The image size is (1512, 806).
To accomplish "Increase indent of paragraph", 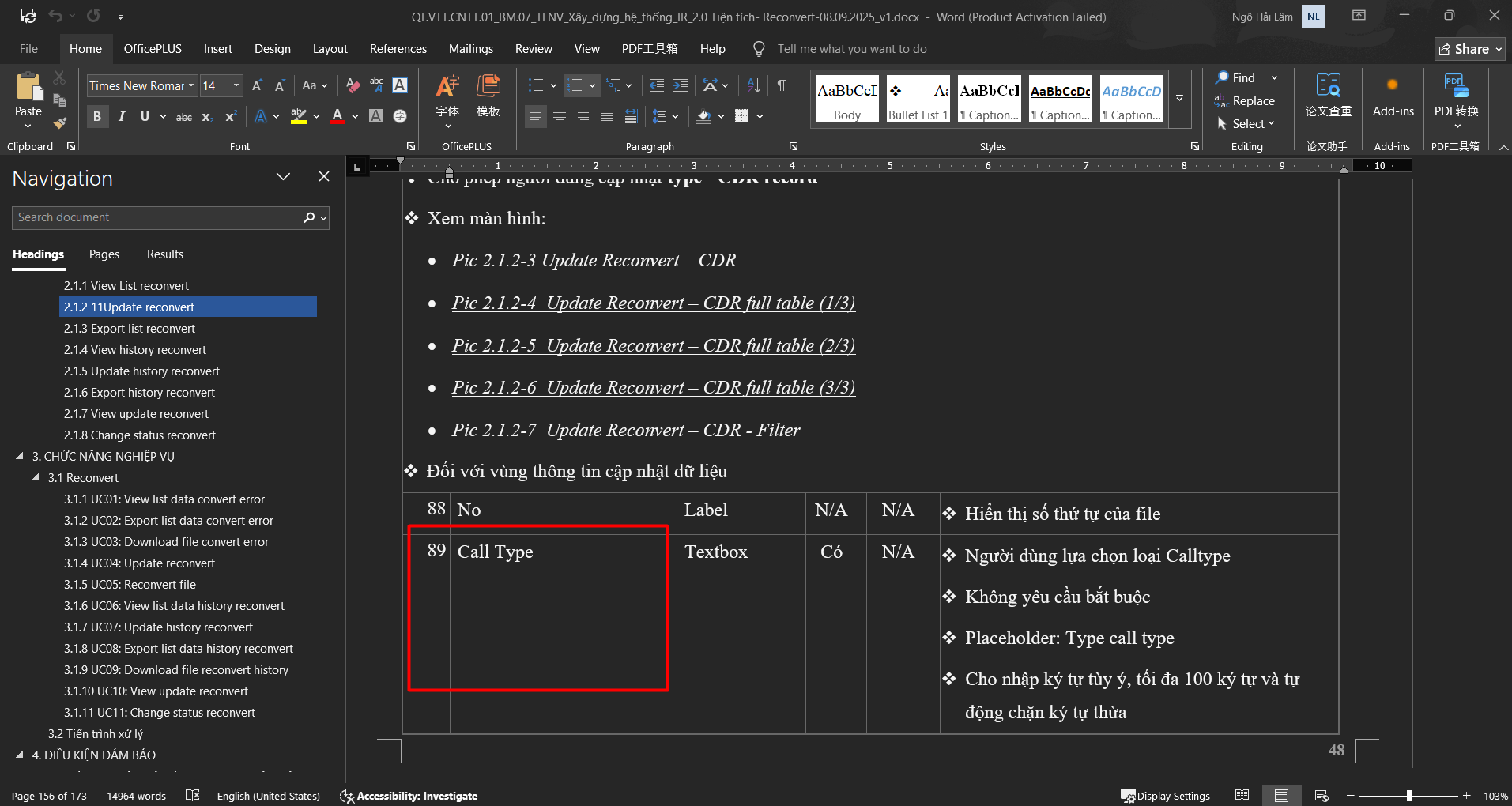I will tap(680, 85).
